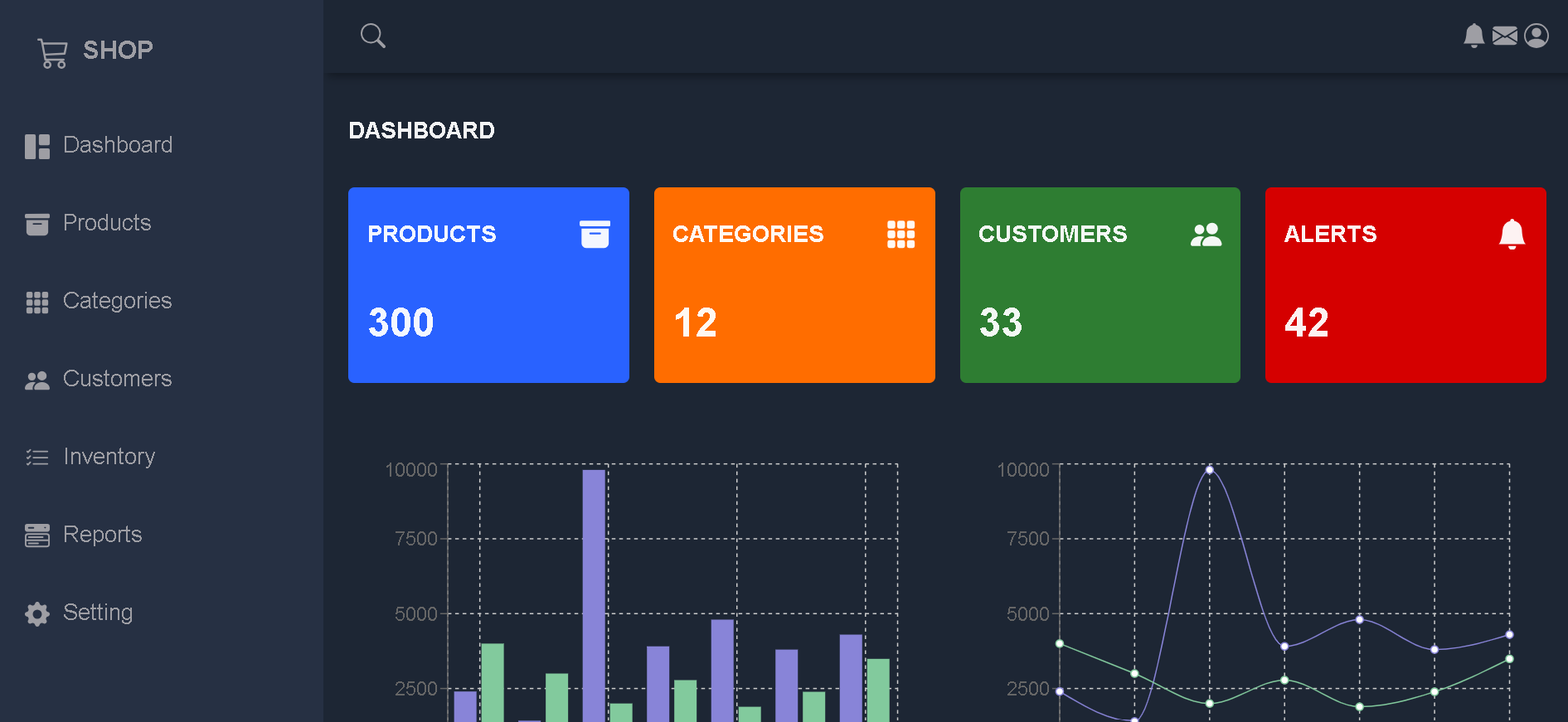Click the shopping cart logo icon
The height and width of the screenshot is (722, 1568).
click(x=52, y=53)
